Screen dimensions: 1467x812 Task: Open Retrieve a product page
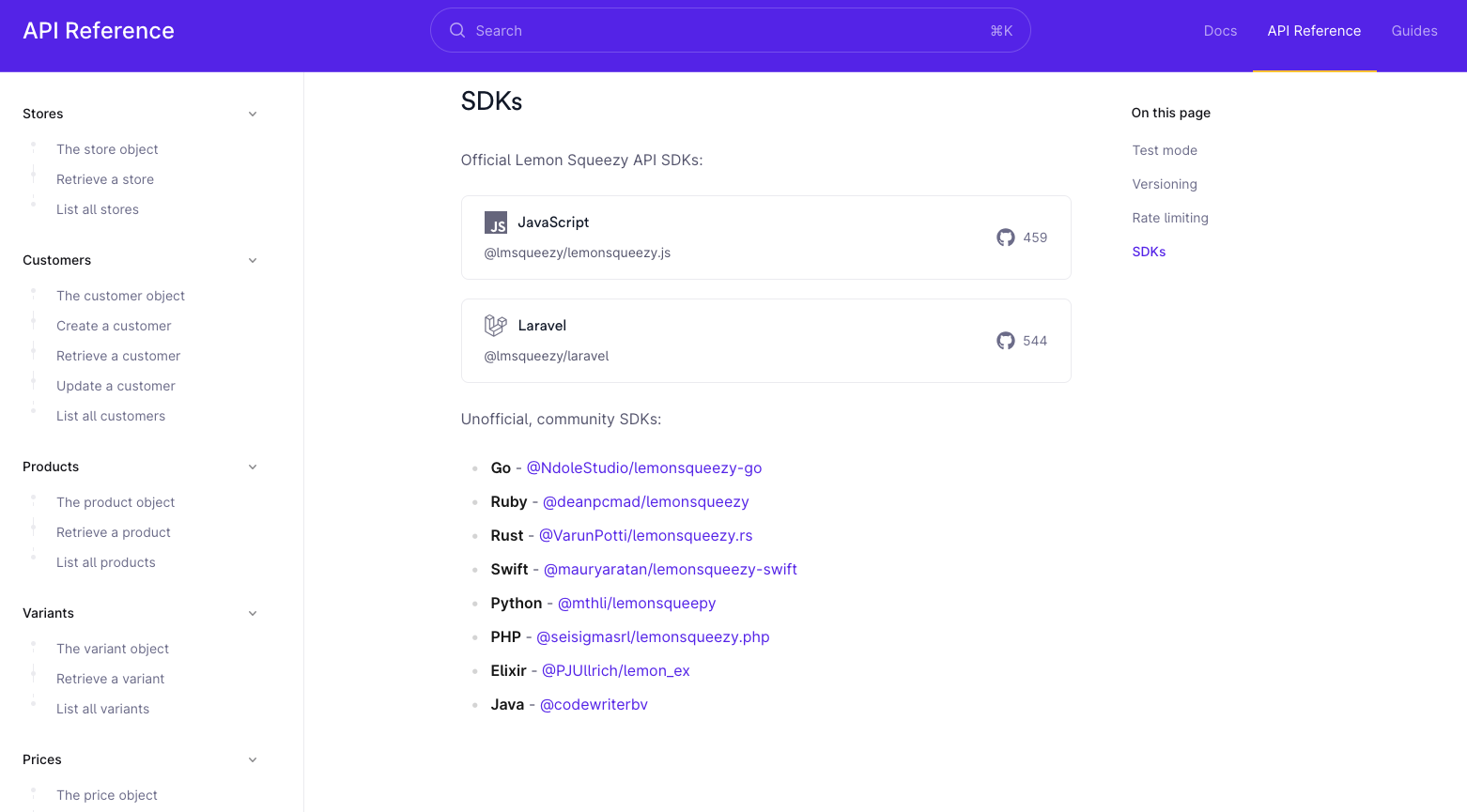click(x=114, y=532)
